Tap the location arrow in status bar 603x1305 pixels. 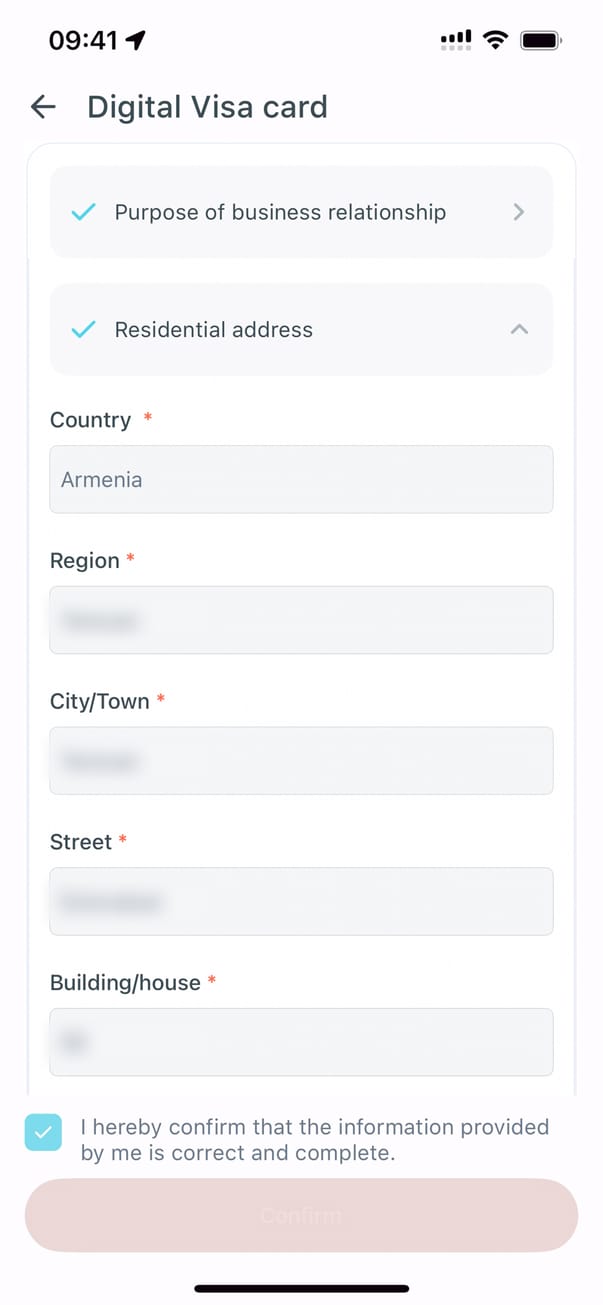click(x=136, y=40)
